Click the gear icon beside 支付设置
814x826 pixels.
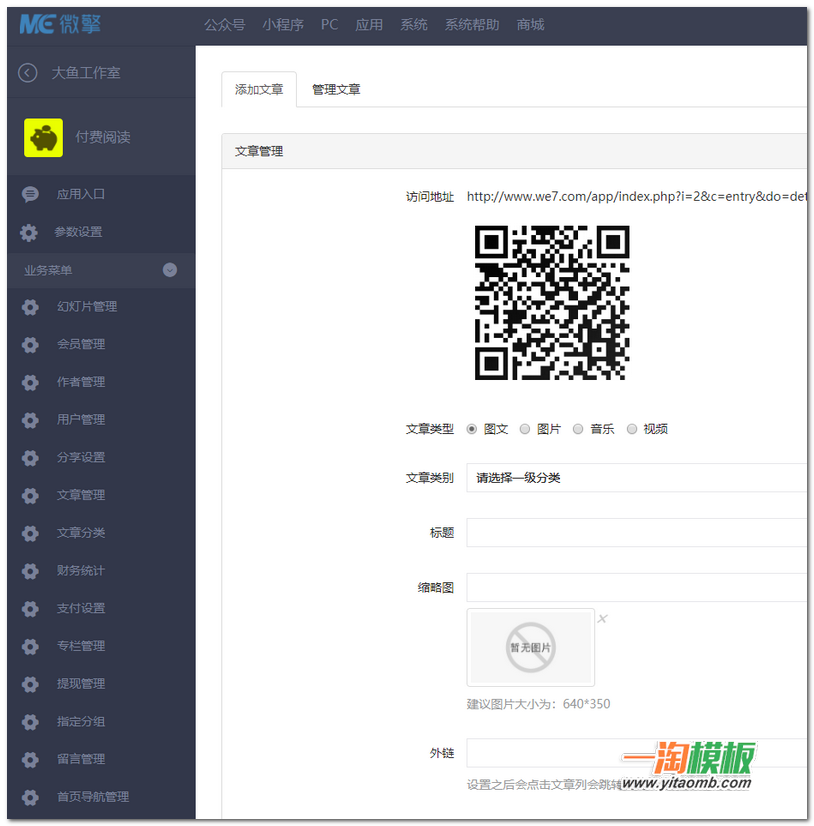click(x=30, y=609)
